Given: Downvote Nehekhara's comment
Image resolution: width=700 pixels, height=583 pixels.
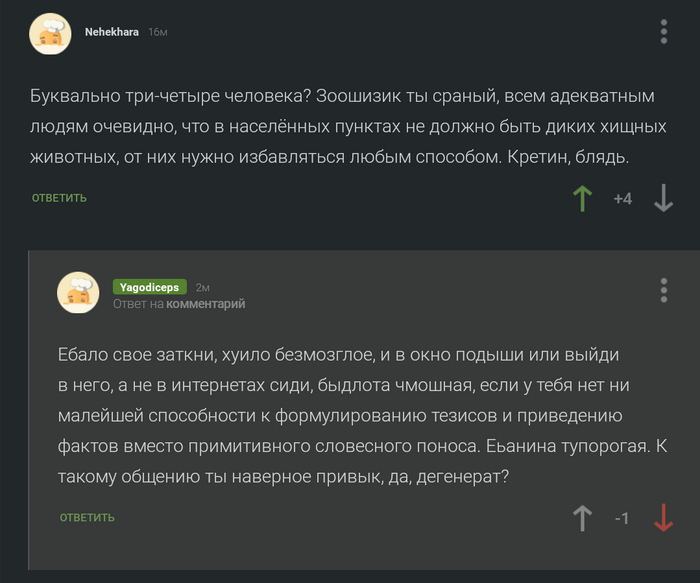Looking at the screenshot, I should (663, 198).
